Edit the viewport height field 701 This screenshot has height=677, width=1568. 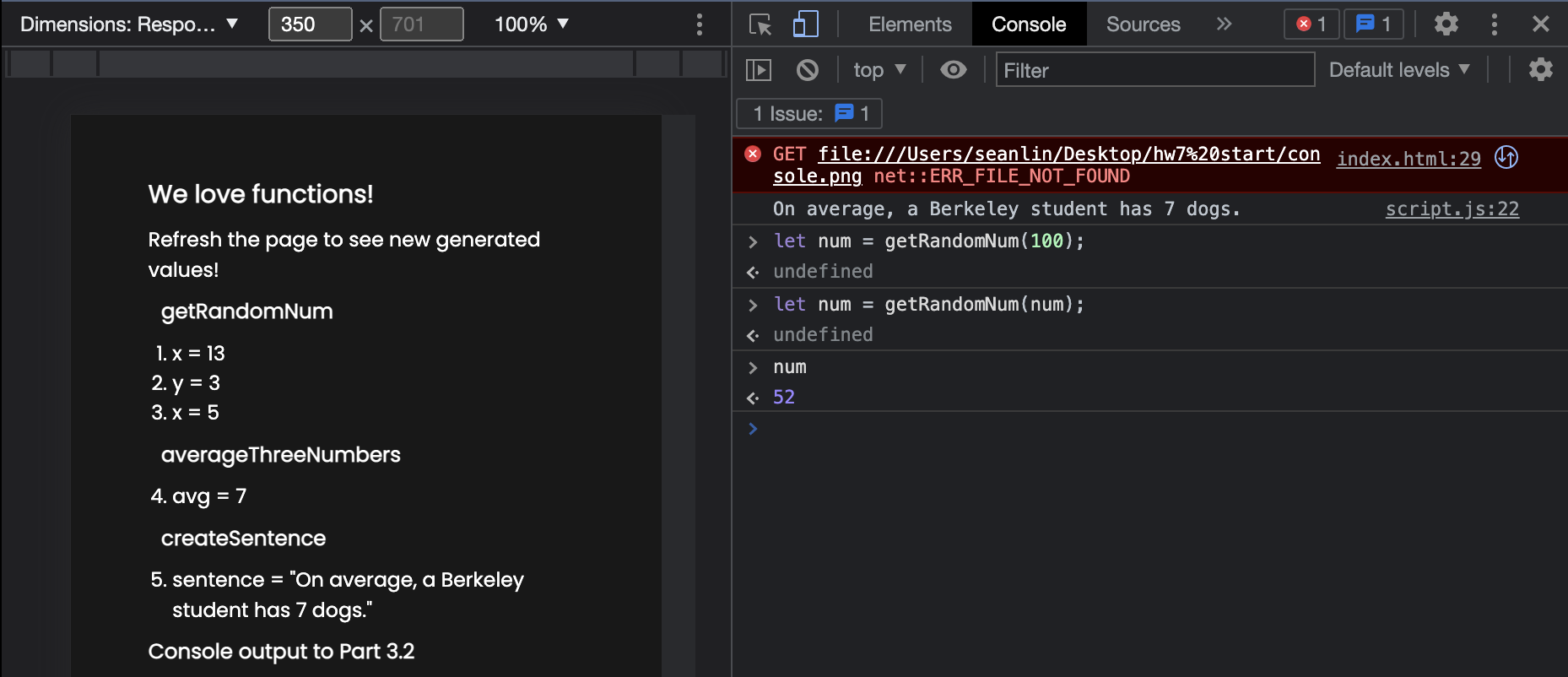click(x=421, y=24)
